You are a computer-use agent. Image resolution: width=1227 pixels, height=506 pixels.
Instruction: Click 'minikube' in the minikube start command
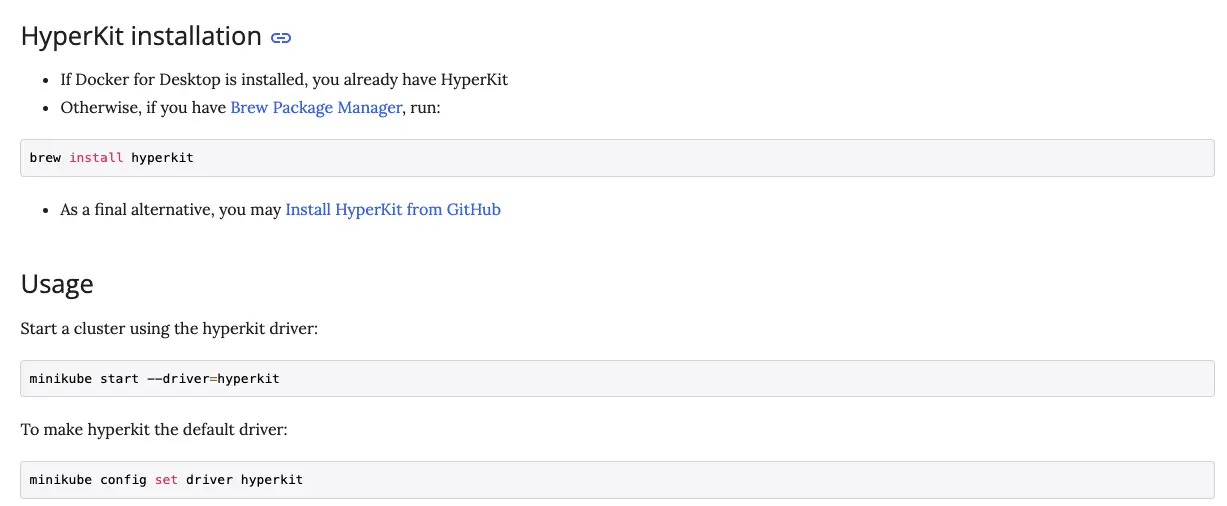click(60, 379)
